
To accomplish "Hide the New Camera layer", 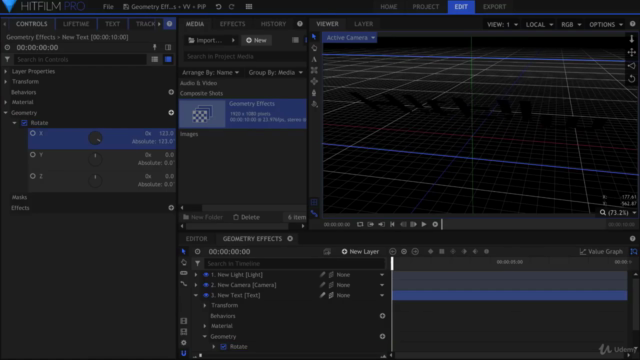I will click(206, 285).
